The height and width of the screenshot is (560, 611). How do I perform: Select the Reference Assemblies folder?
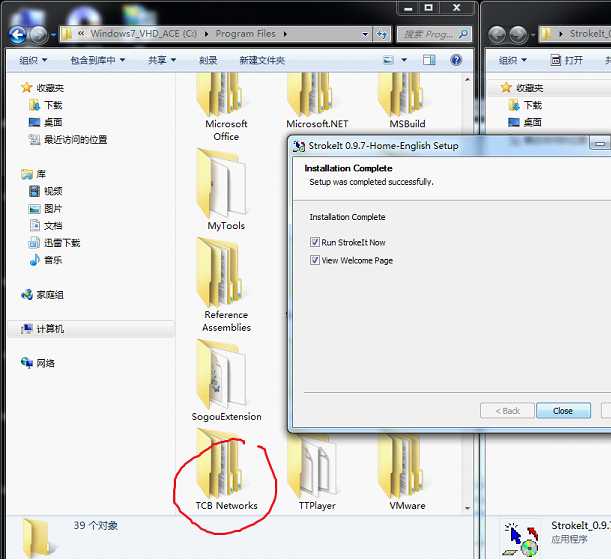[226, 285]
